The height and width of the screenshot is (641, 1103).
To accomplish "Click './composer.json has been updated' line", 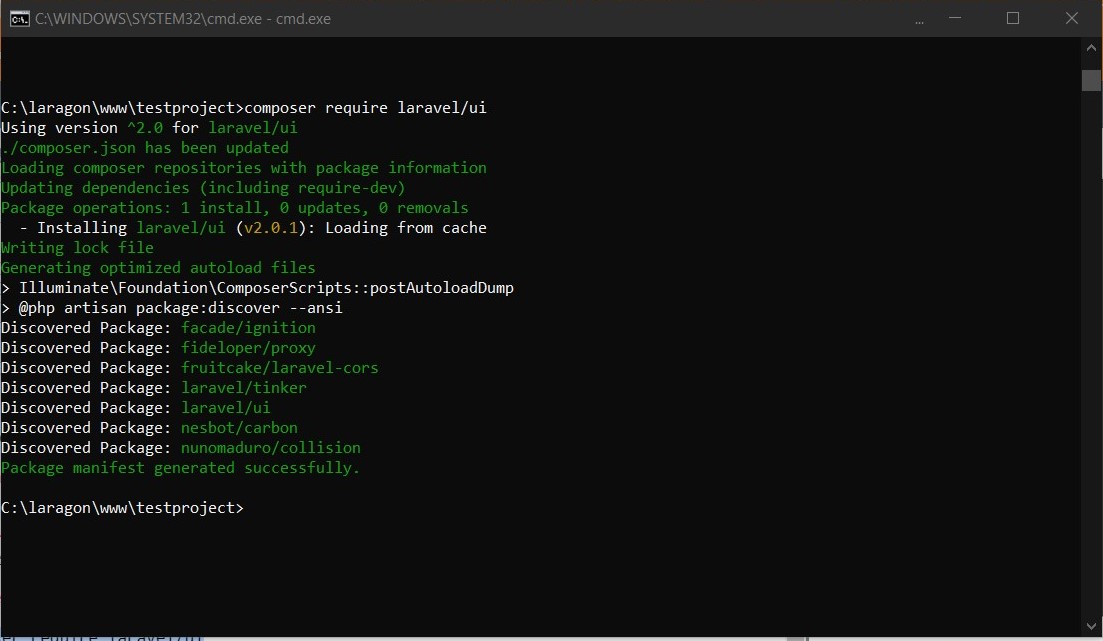I will [145, 148].
